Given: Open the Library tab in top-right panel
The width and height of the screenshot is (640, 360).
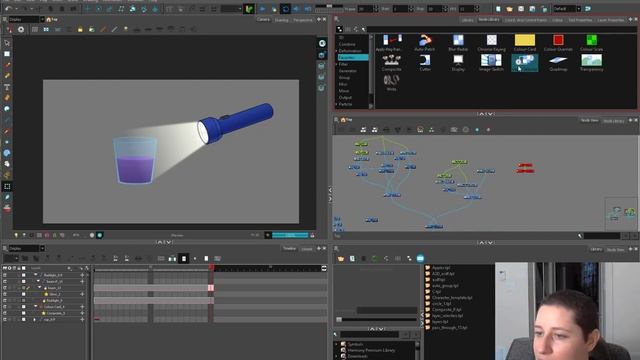Looking at the screenshot, I should tap(467, 20).
